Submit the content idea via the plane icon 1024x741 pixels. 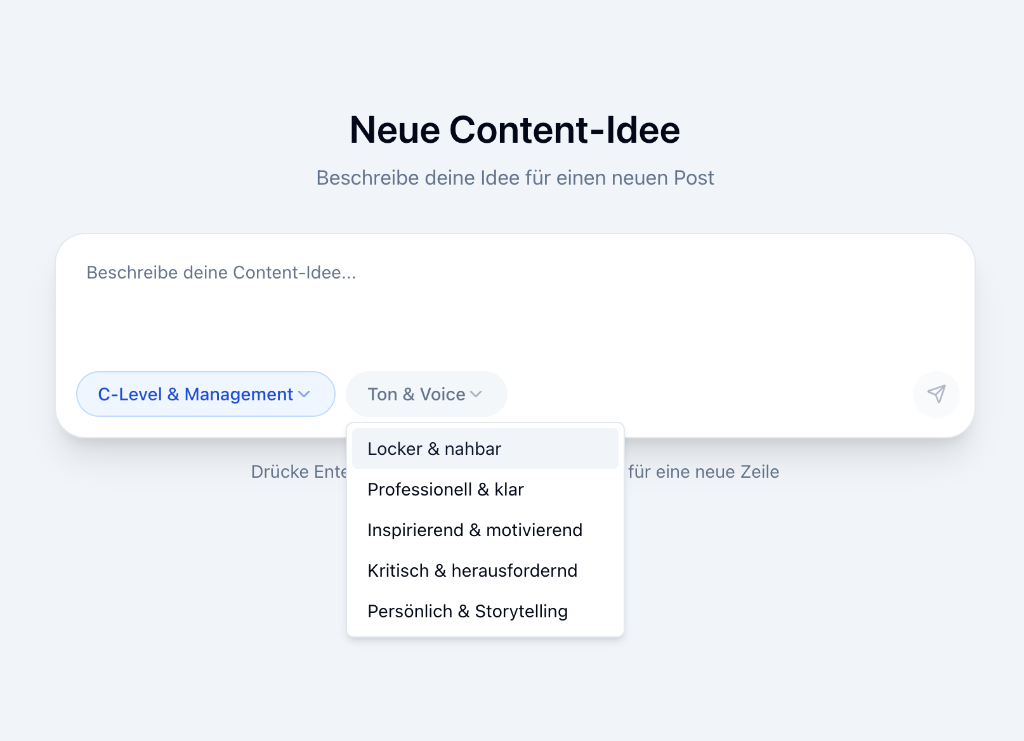(x=936, y=394)
